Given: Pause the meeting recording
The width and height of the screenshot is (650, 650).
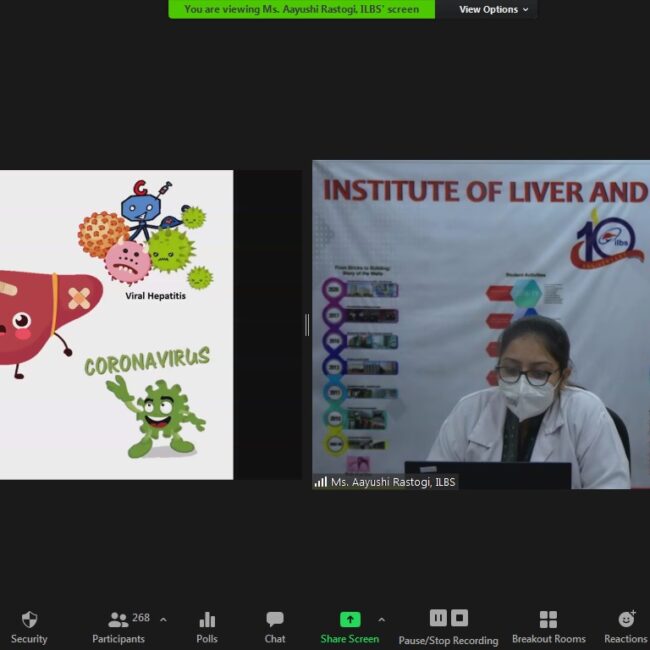Looking at the screenshot, I should 438,618.
